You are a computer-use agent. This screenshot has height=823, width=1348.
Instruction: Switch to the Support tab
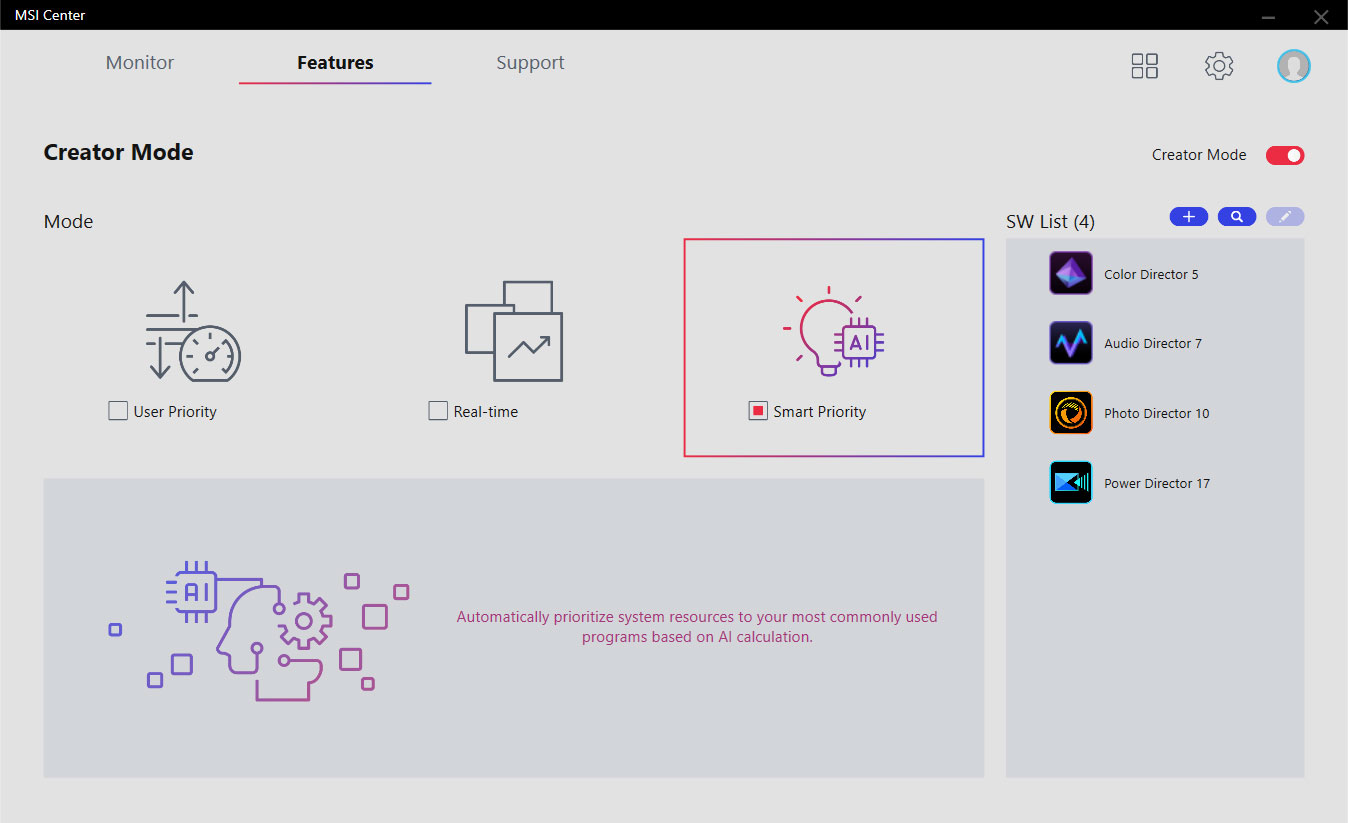pyautogui.click(x=530, y=63)
